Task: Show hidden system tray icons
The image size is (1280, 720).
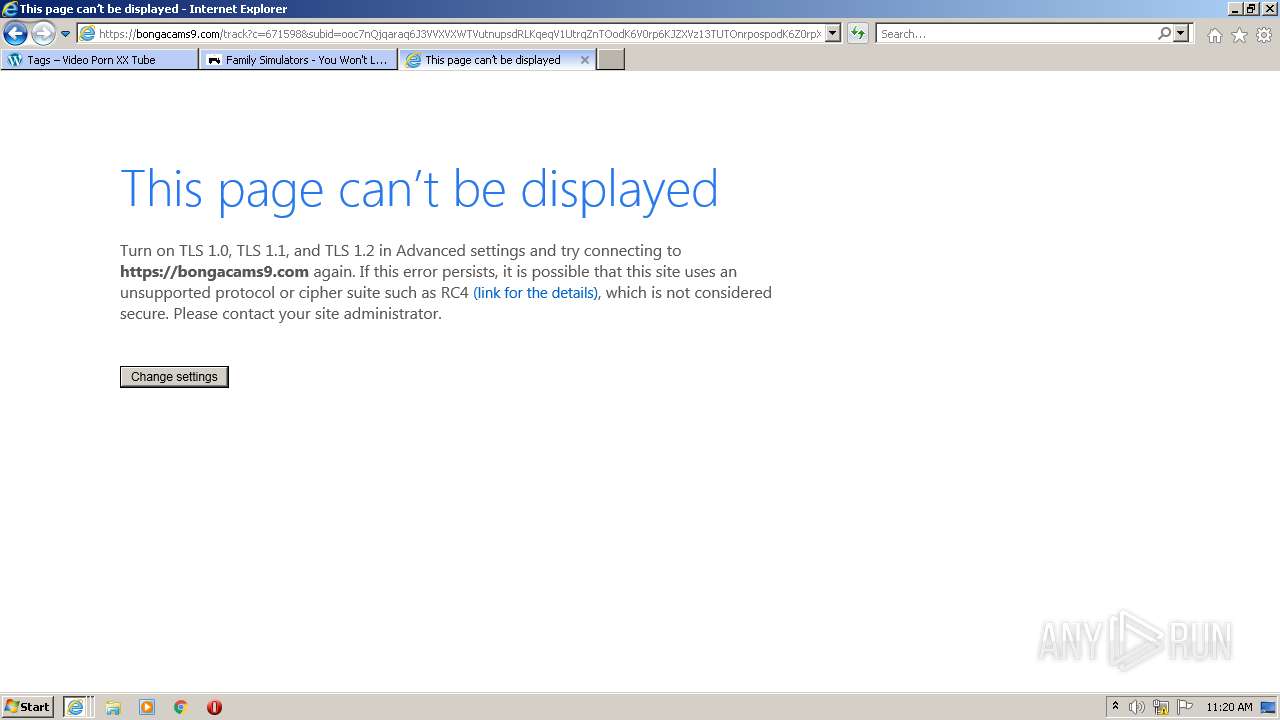Action: click(1115, 707)
